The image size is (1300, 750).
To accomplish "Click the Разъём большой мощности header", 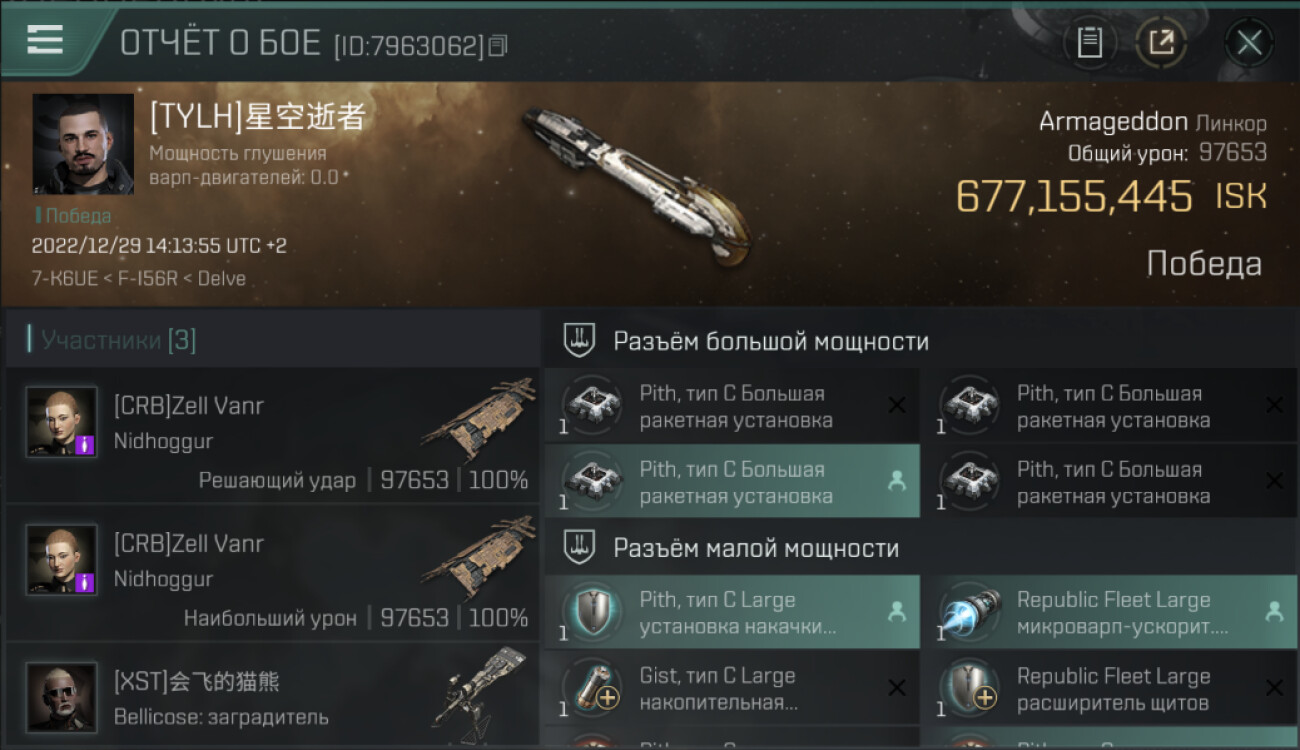I will pos(771,341).
